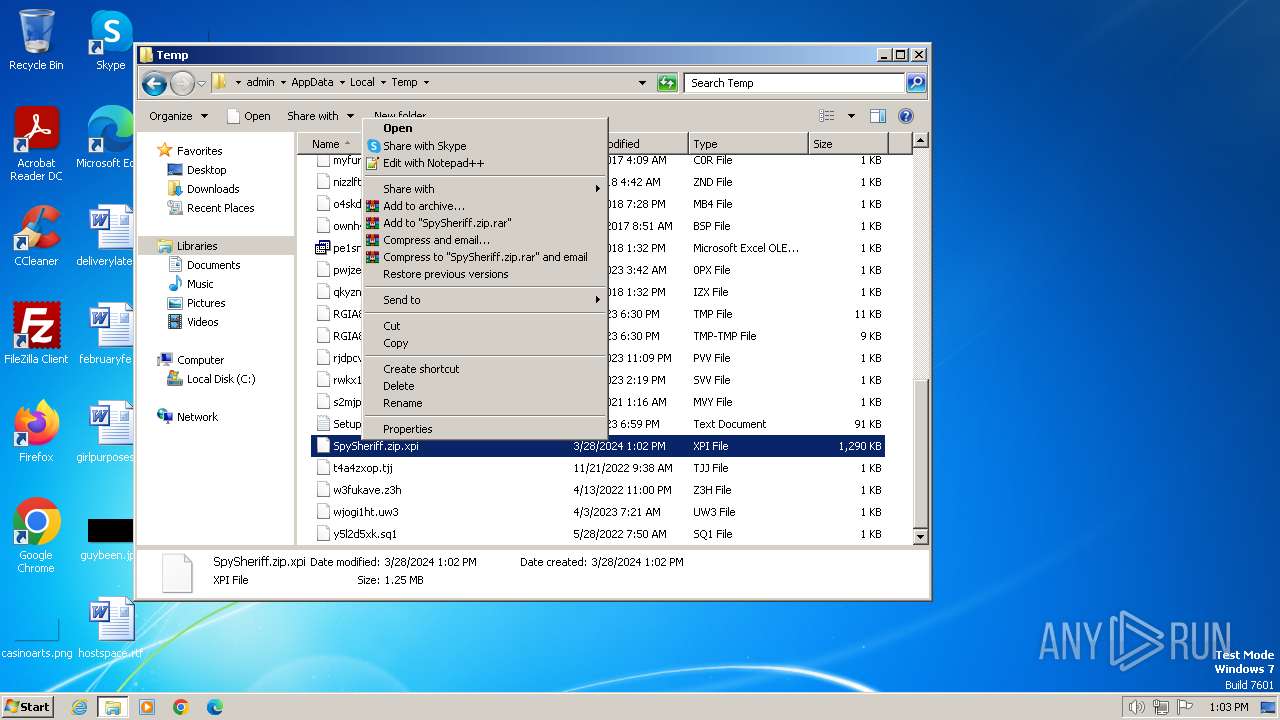Image resolution: width=1280 pixels, height=720 pixels.
Task: Click the taskbar clock showing 1:03 PM
Action: (1228, 707)
